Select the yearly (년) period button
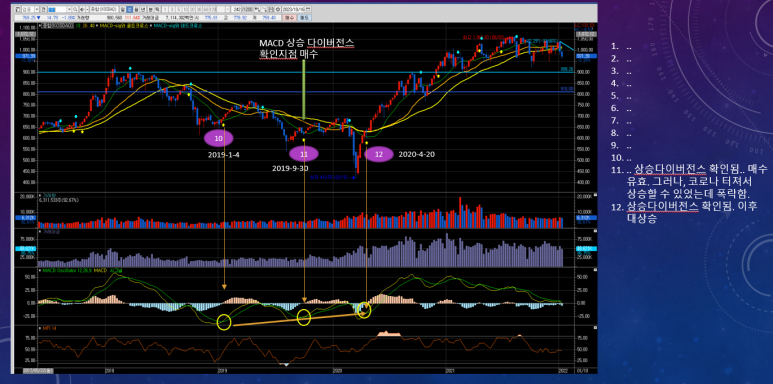This screenshot has height=384, width=773. [143, 9]
